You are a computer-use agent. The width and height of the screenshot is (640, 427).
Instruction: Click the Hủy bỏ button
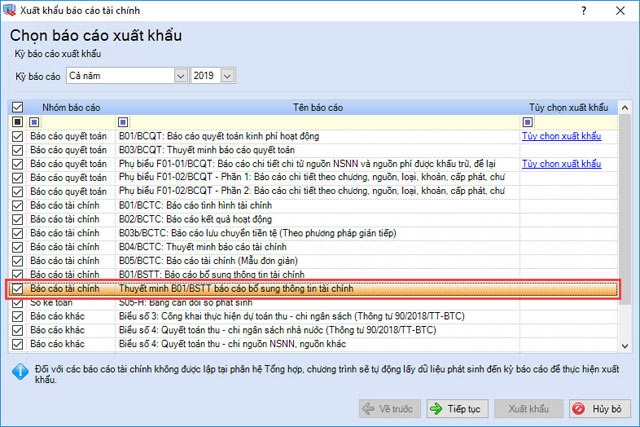[x=600, y=409]
